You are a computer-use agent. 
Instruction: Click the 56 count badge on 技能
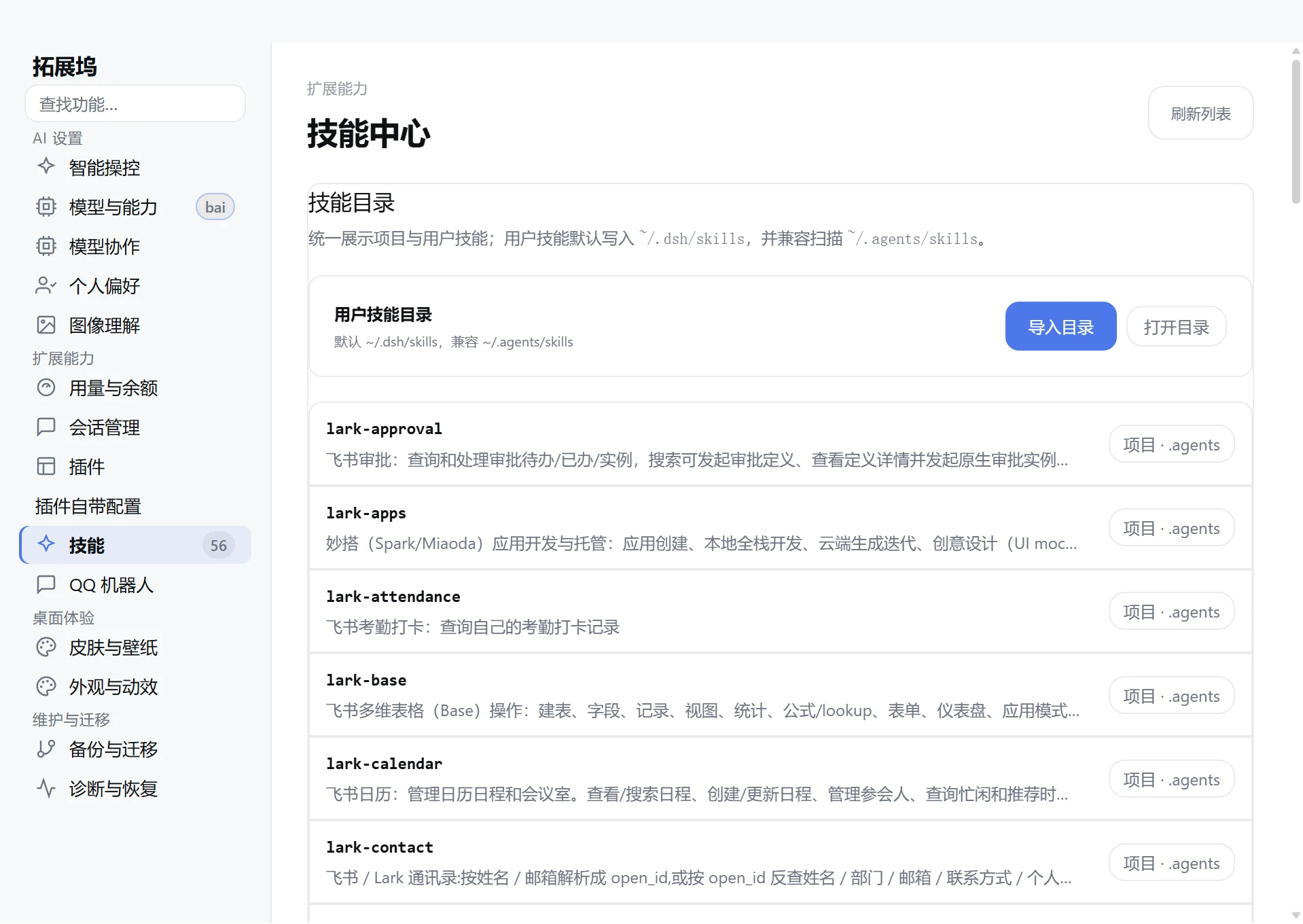(x=218, y=545)
